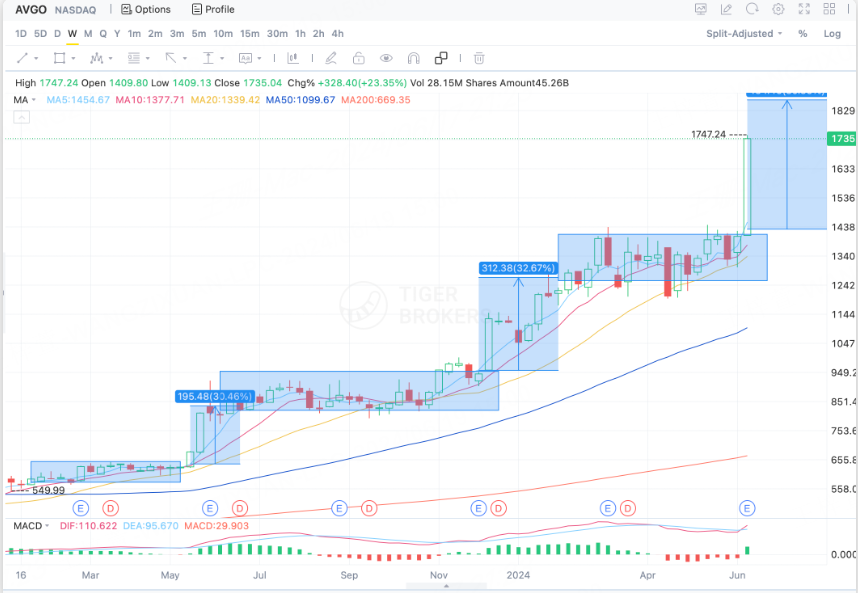Open the candlestick chart type icon
This screenshot has width=858, height=593.
pyautogui.click(x=293, y=58)
